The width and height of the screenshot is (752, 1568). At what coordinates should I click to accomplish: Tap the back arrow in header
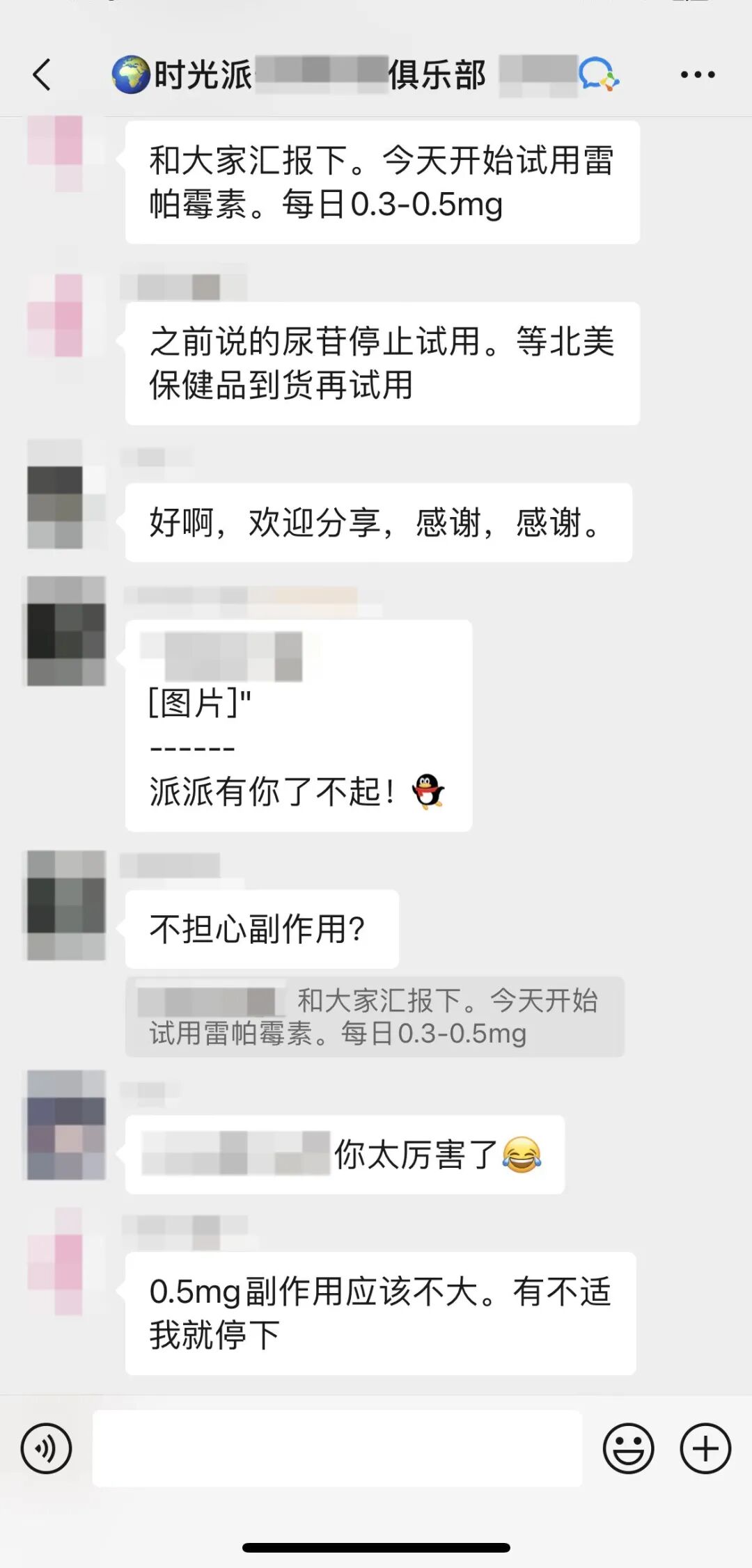click(x=42, y=74)
